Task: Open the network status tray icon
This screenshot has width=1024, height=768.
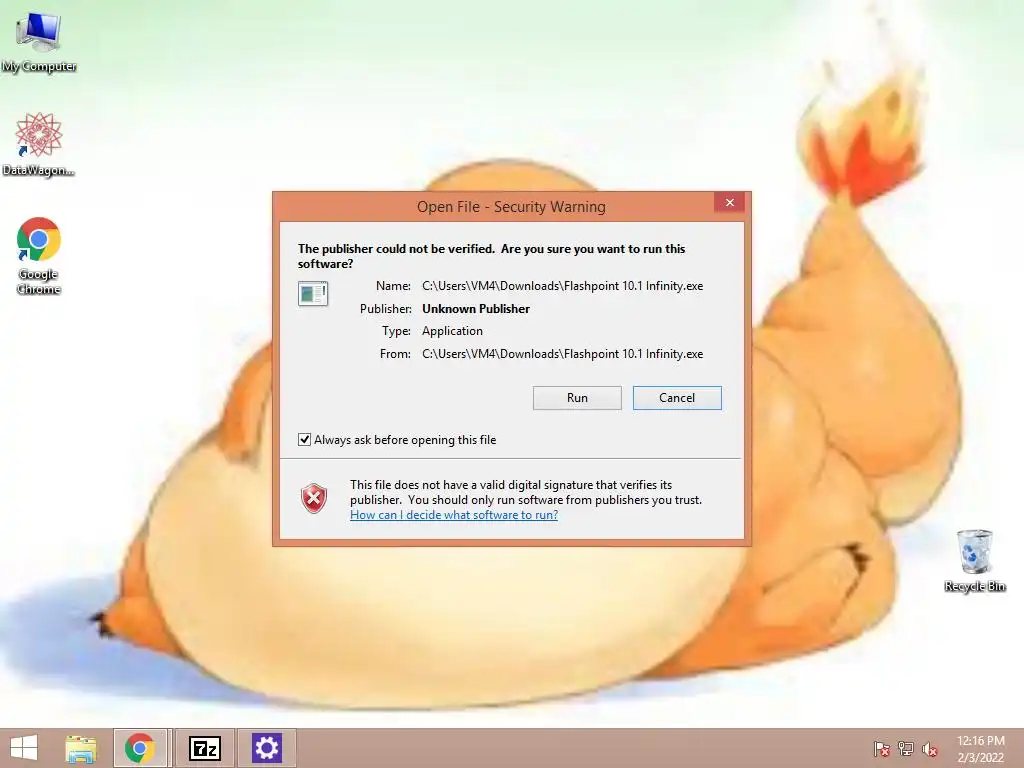Action: pos(906,748)
